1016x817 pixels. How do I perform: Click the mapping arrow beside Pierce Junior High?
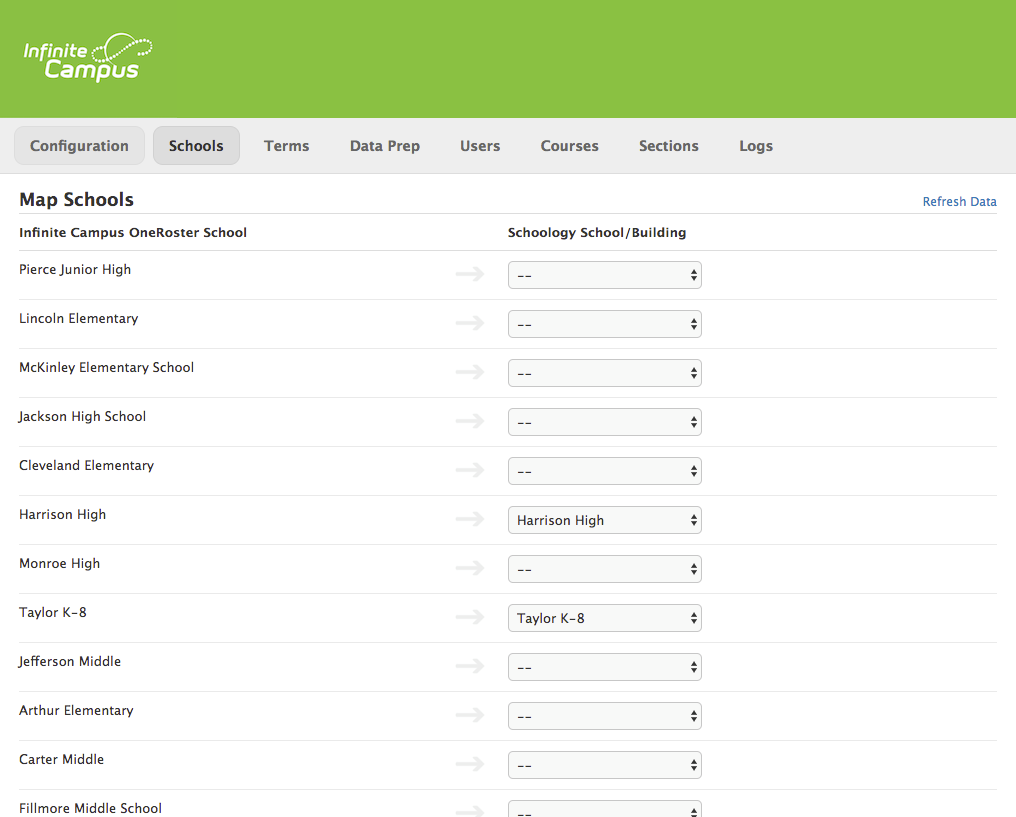469,274
